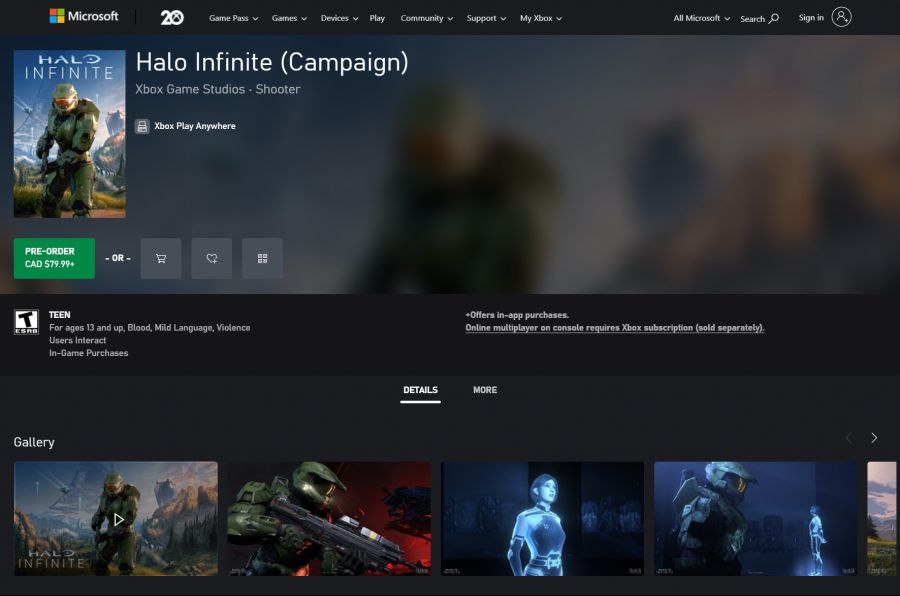Click the Xbox Game Studios · Shooter text

click(218, 89)
